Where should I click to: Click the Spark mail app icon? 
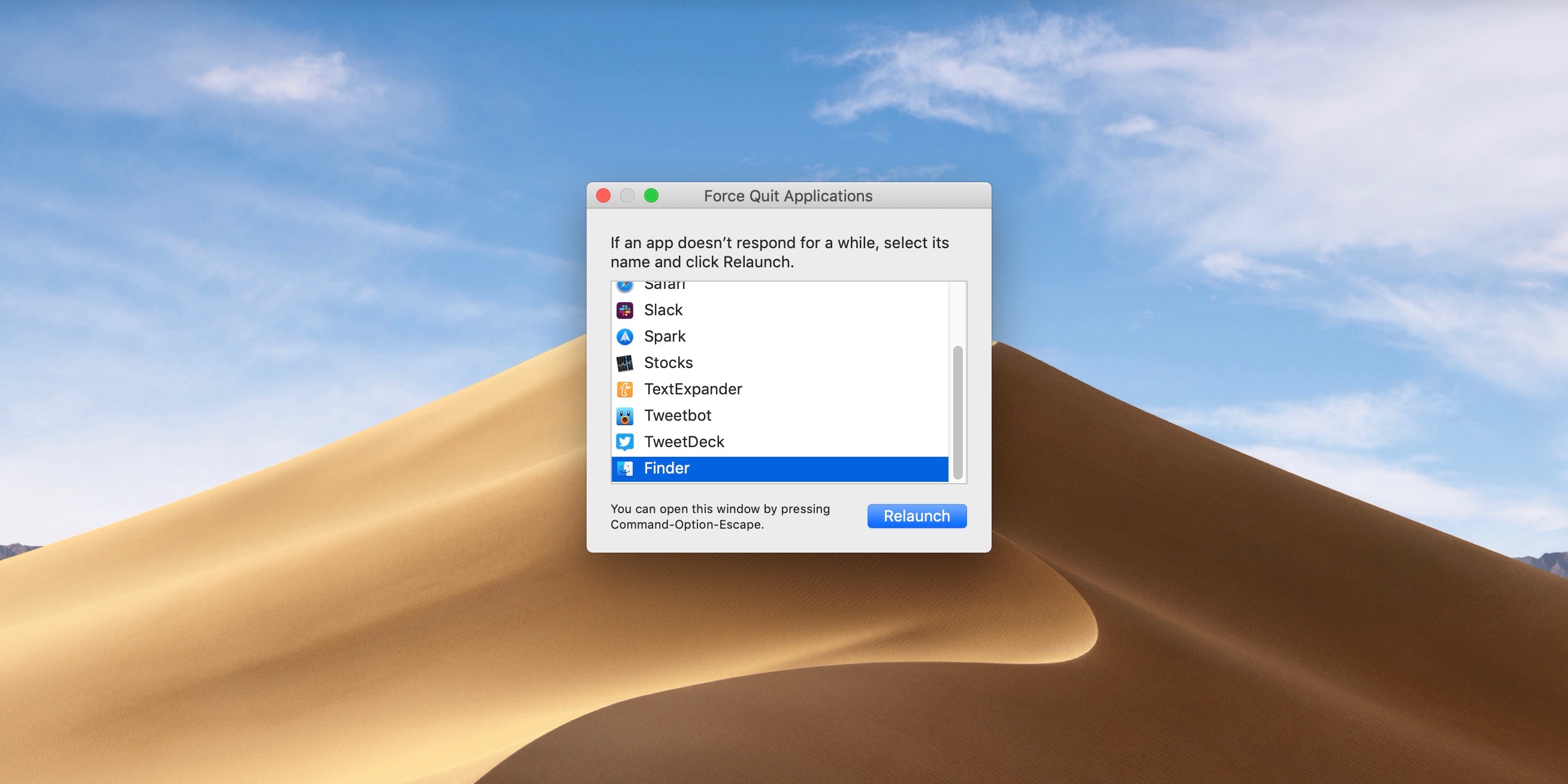[624, 337]
